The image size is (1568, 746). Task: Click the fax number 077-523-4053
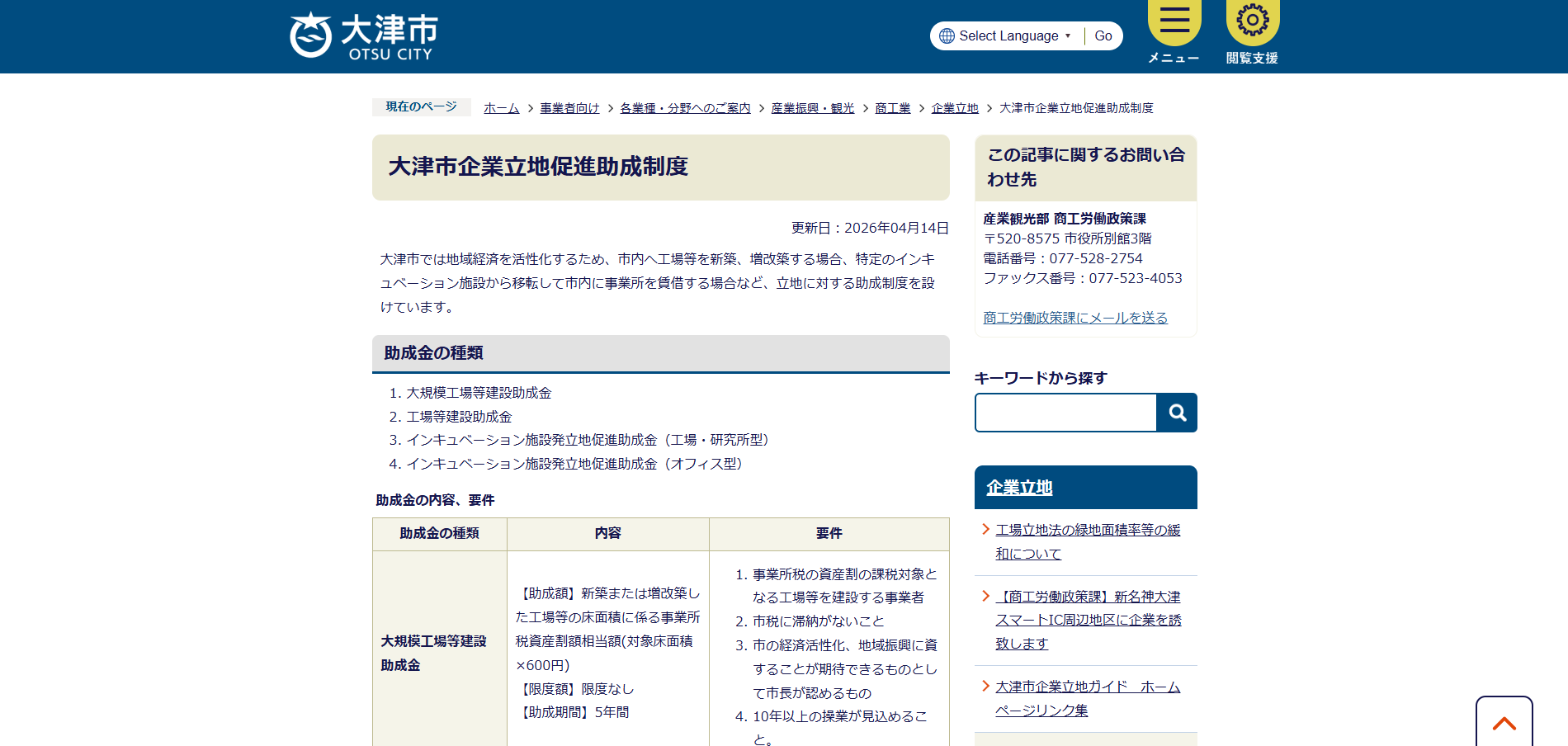[x=1136, y=278]
